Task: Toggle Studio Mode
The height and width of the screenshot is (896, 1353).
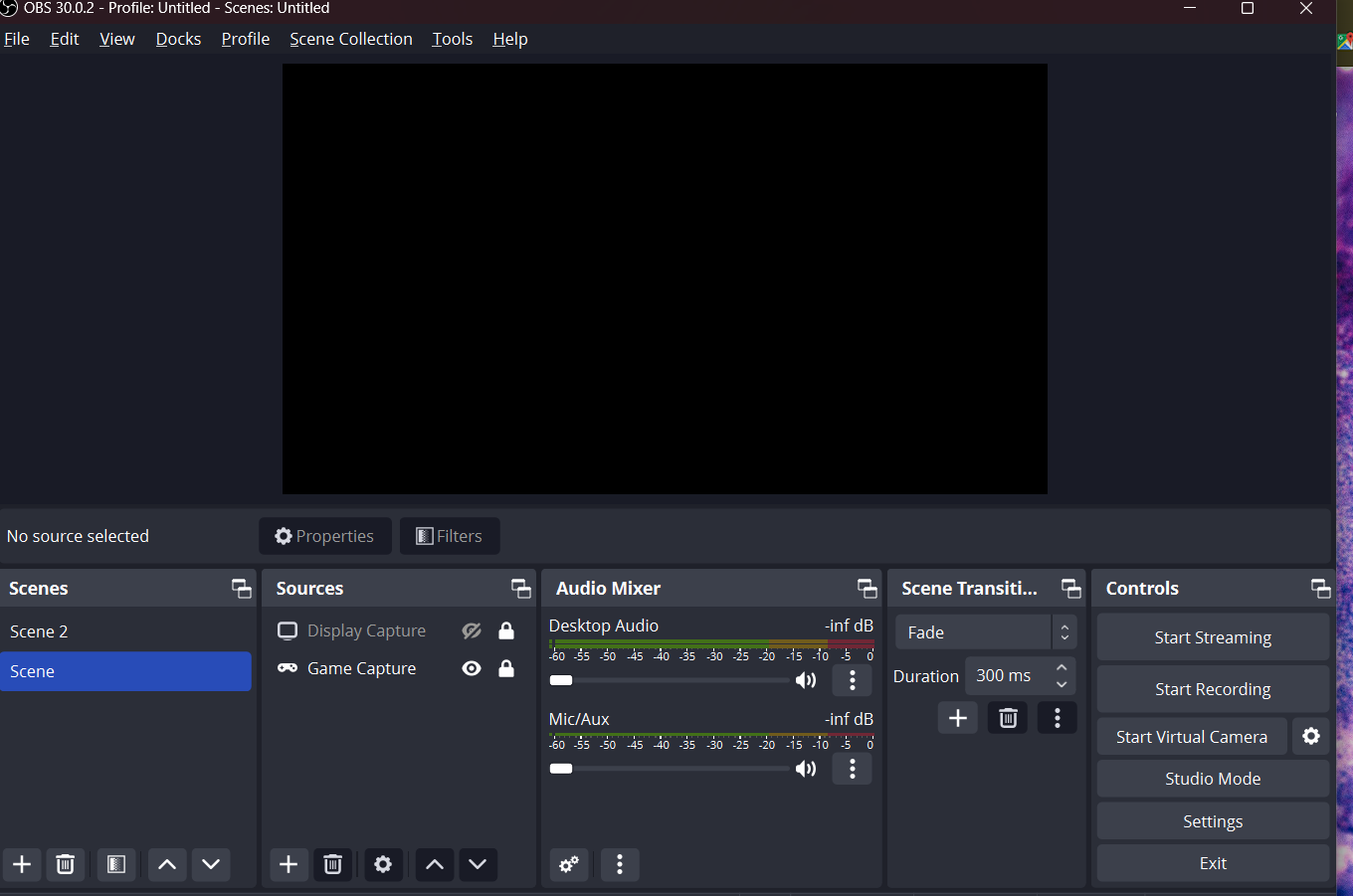Action: pyautogui.click(x=1213, y=779)
